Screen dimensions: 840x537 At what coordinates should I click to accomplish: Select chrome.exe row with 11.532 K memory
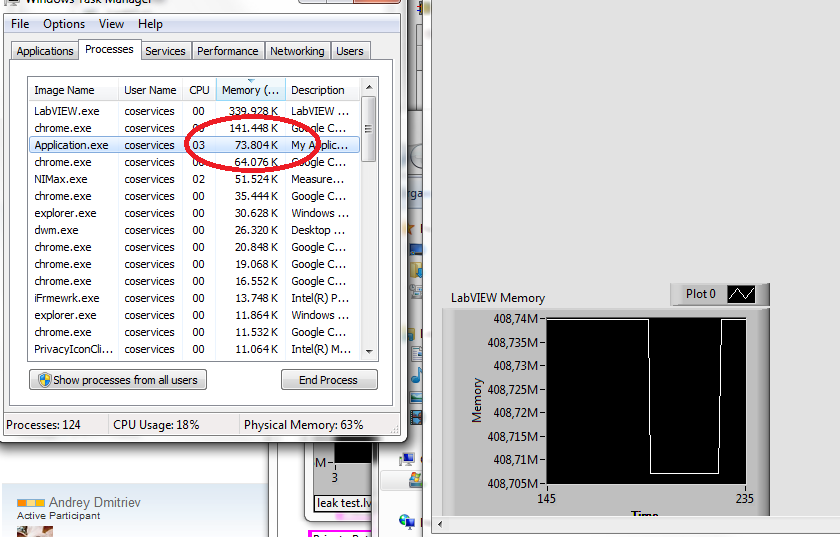tap(194, 332)
